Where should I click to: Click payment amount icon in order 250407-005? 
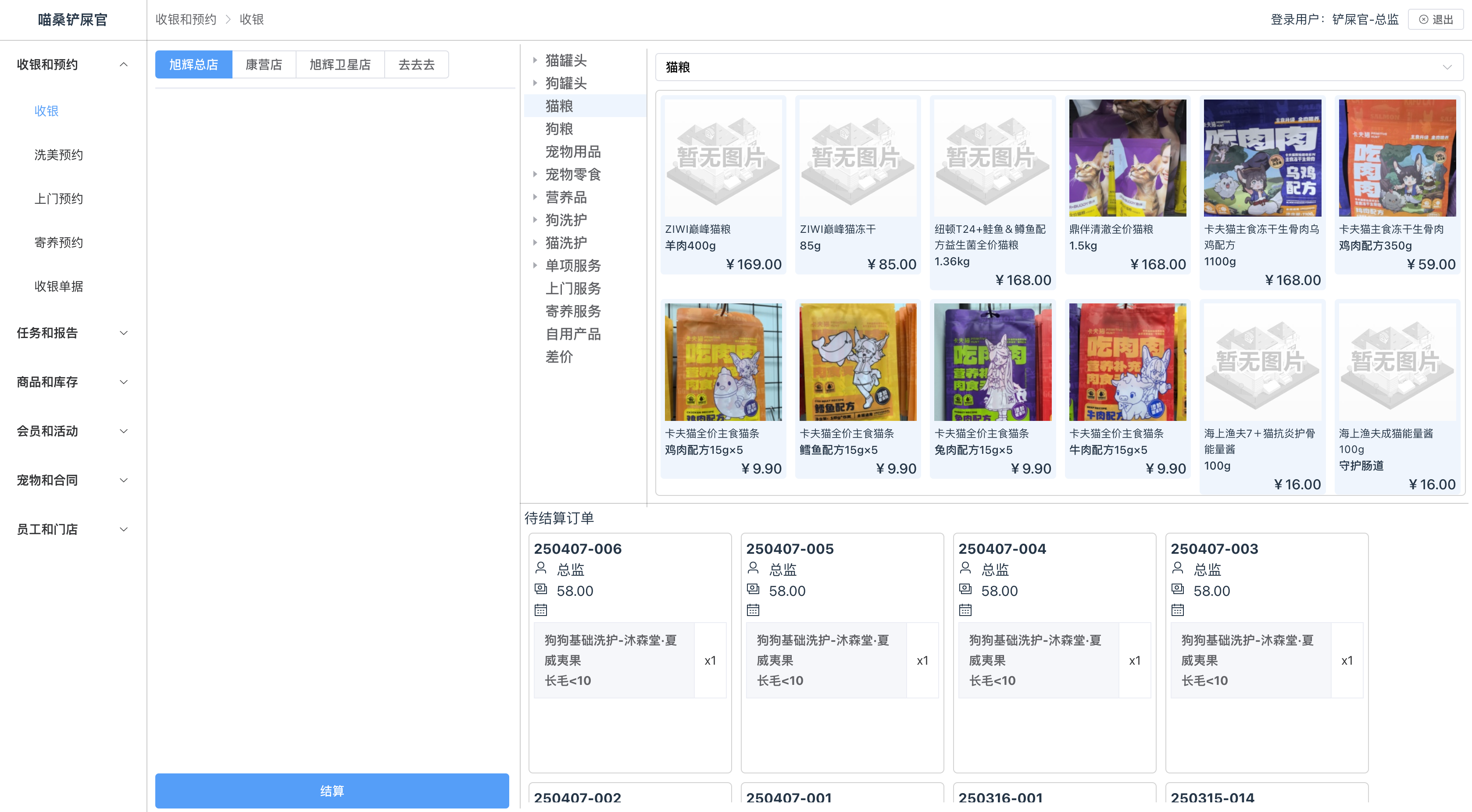pos(753,589)
